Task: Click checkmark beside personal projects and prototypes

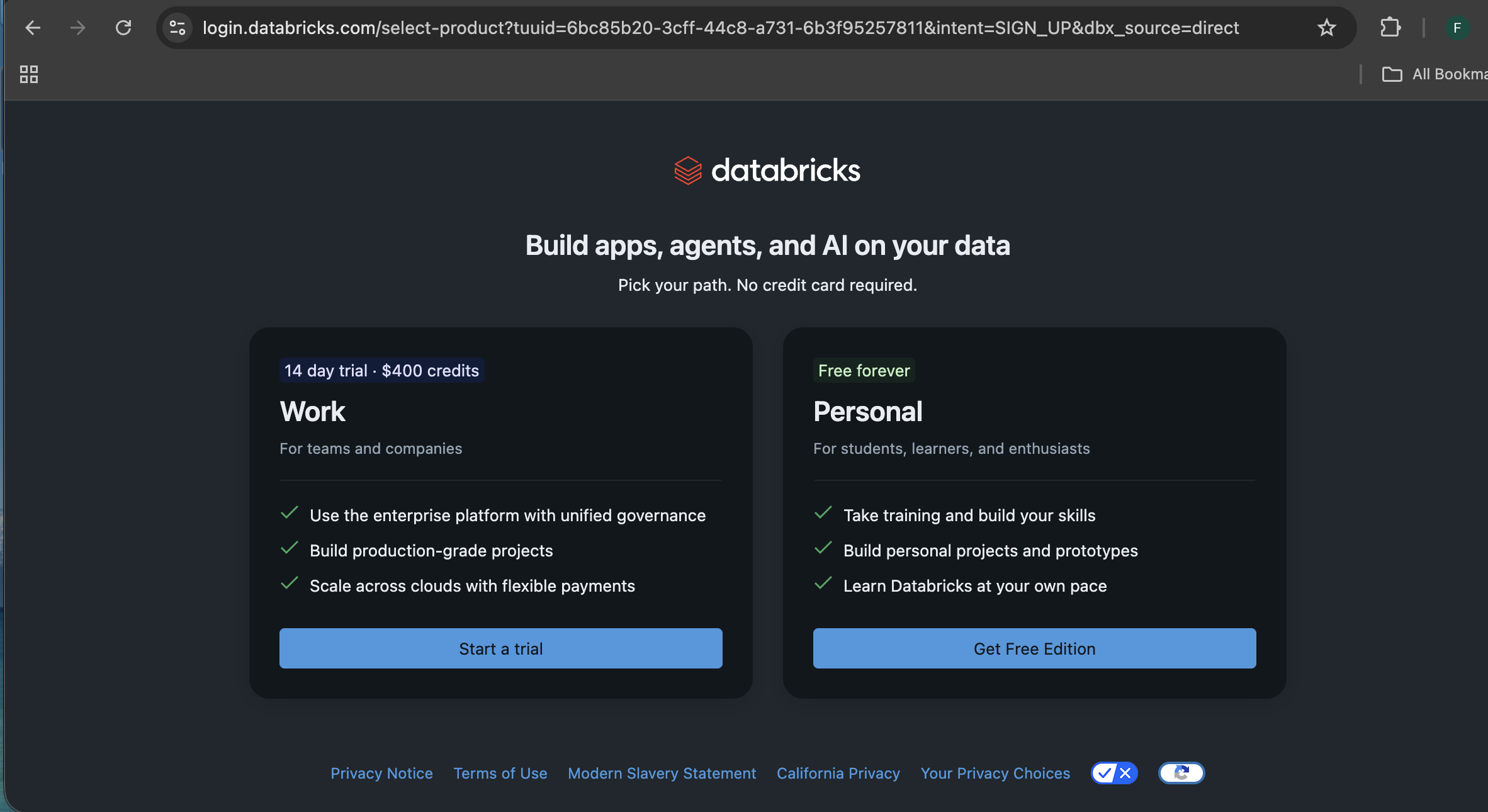Action: point(823,548)
